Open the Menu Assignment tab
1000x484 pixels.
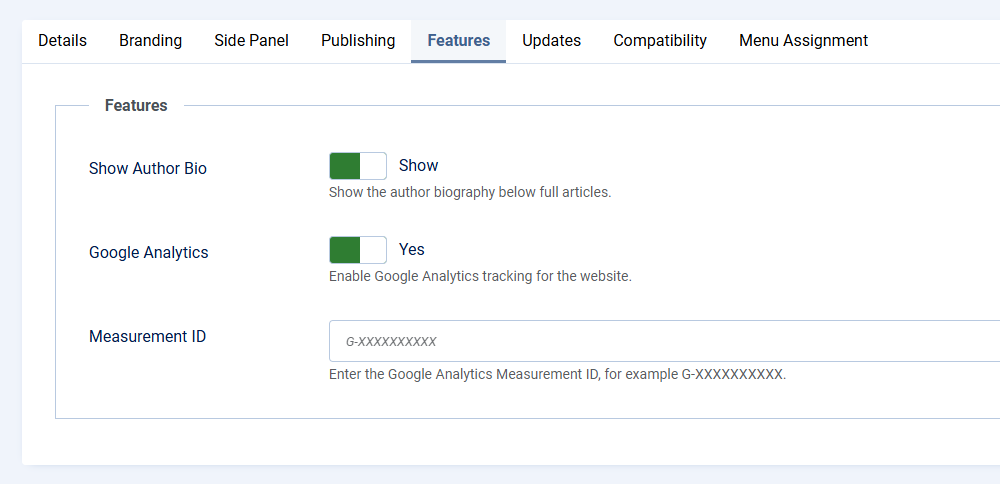pos(804,41)
